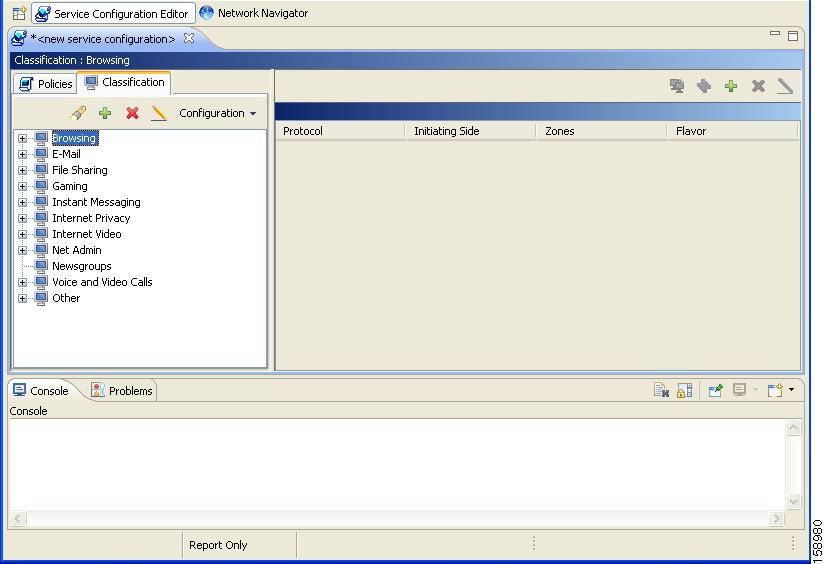This screenshot has width=827, height=564.
Task: Select the Newsgroups service
Action: 82,266
